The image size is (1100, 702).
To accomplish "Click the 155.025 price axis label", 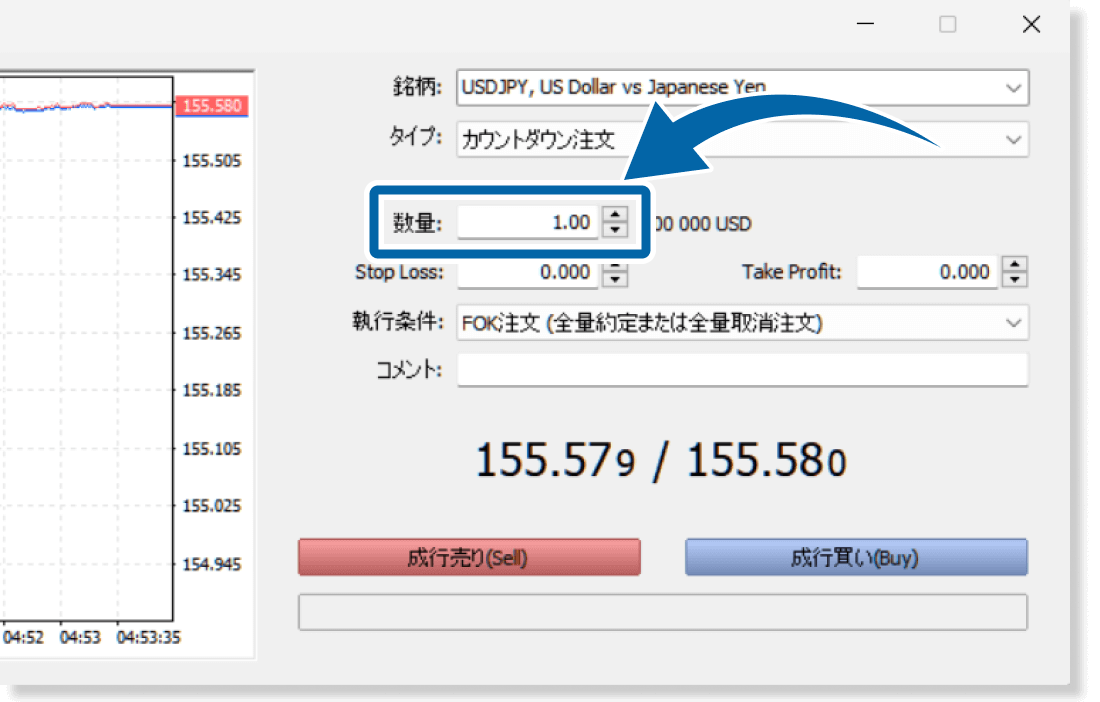I will (x=212, y=506).
